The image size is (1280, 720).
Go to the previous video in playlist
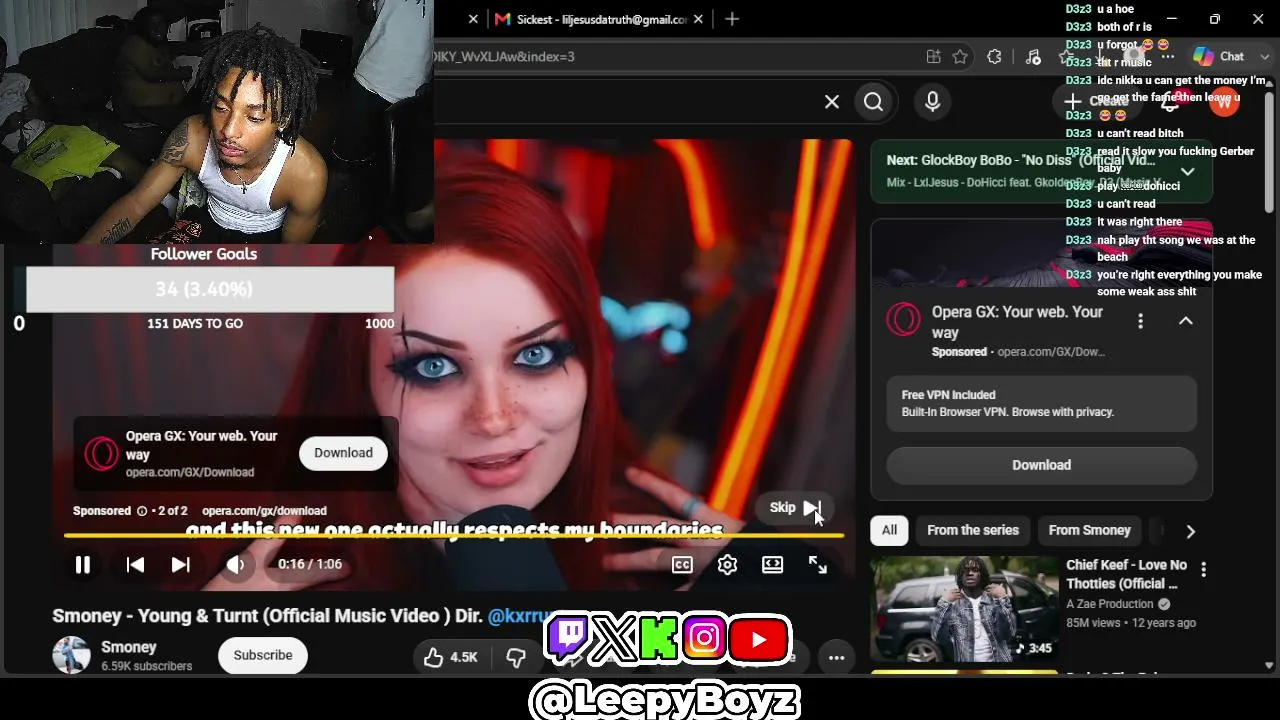tap(135, 565)
